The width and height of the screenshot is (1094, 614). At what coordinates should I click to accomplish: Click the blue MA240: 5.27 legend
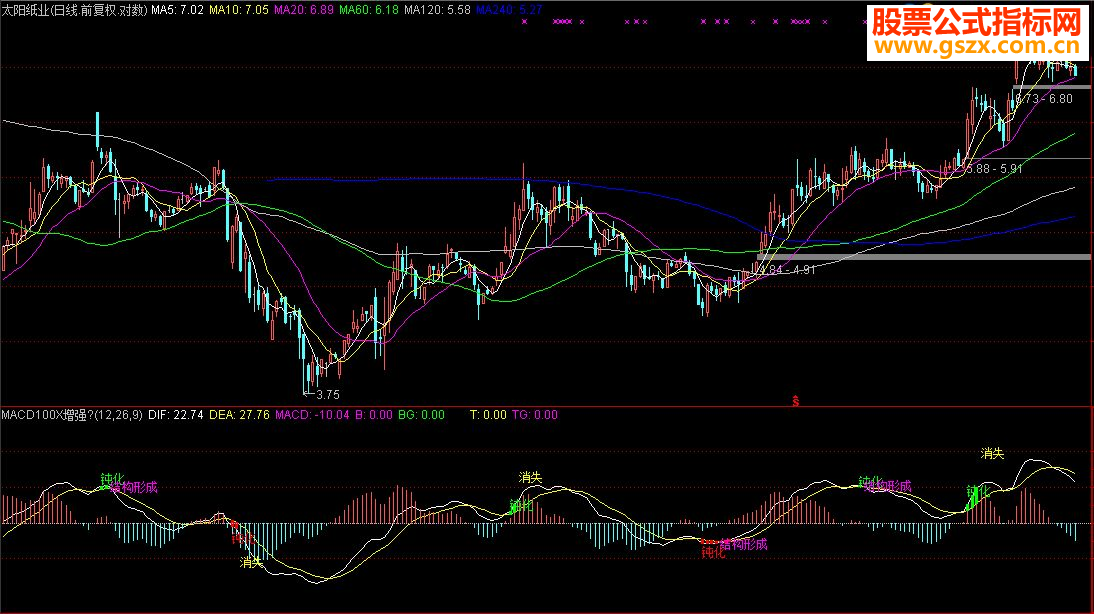click(509, 10)
